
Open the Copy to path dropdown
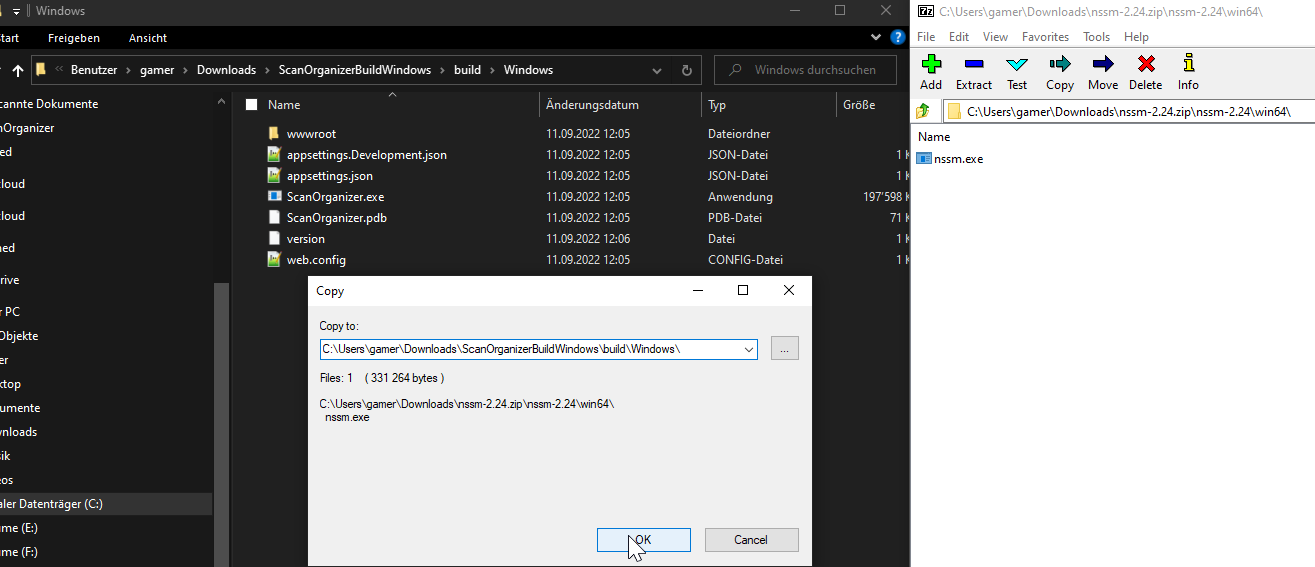748,349
